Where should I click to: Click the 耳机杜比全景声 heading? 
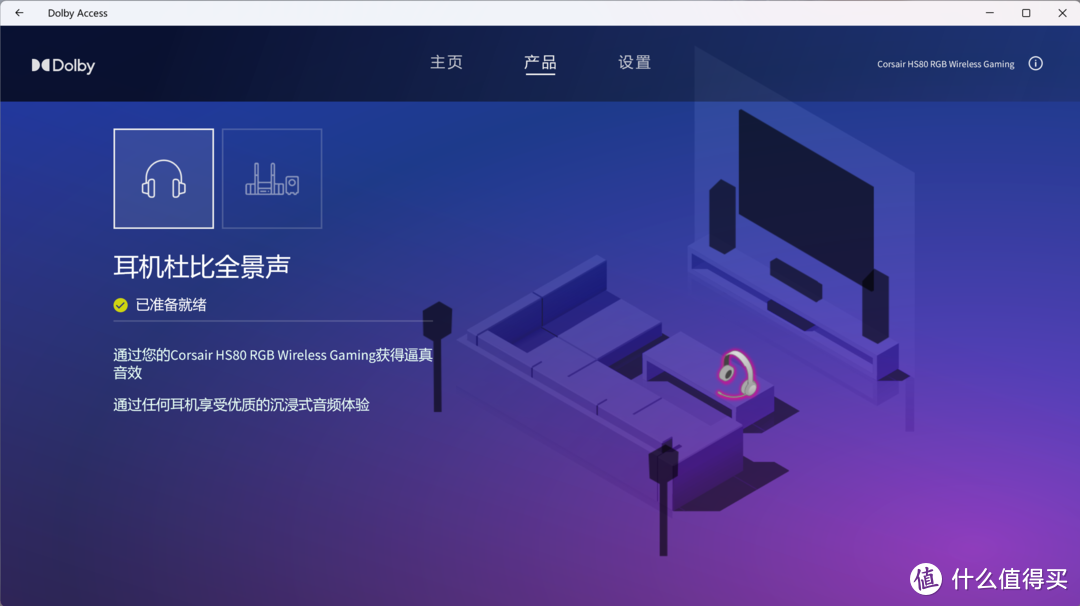(x=202, y=267)
